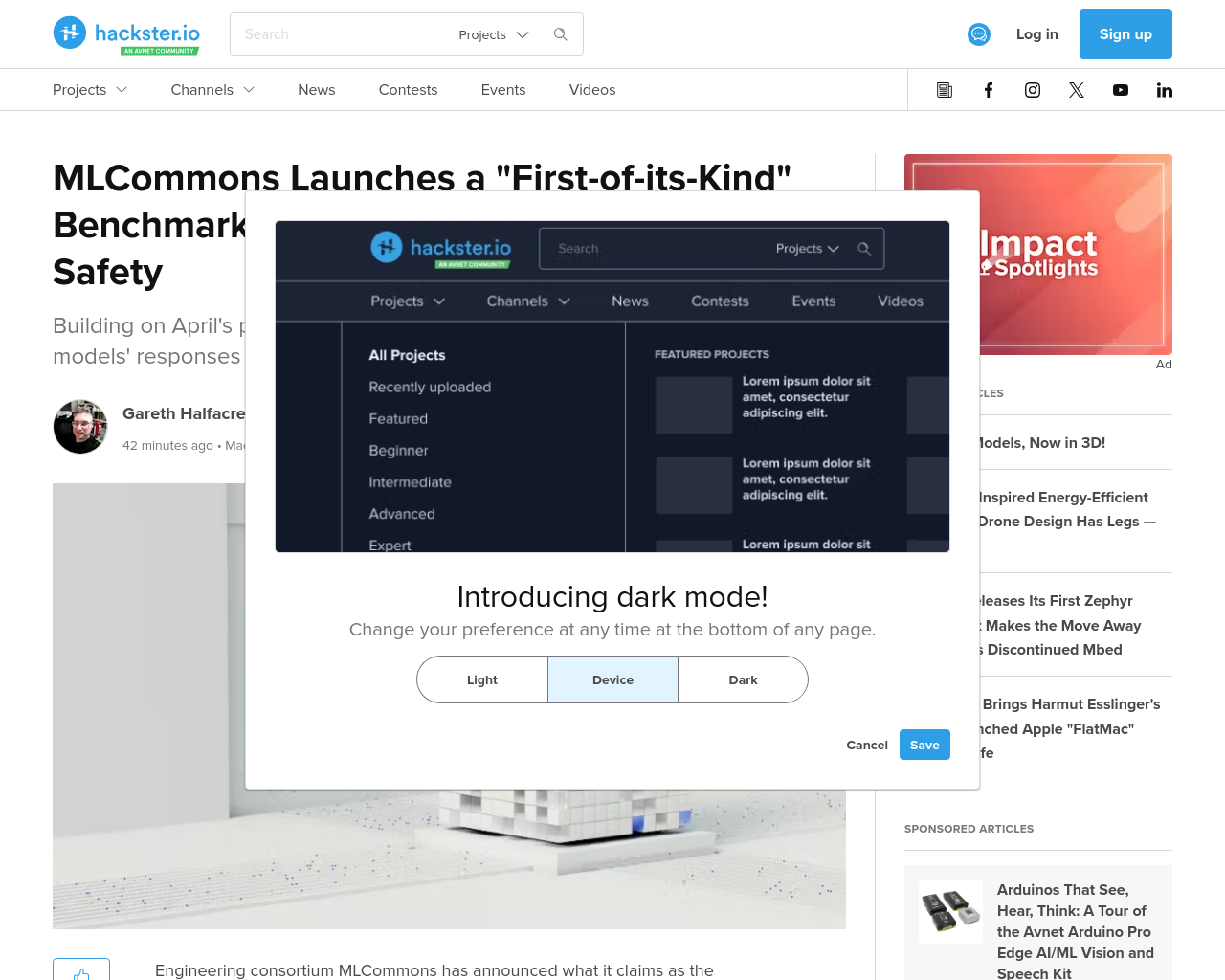Click the Arduino Pro kit thumbnail image
The image size is (1225, 980).
950,911
